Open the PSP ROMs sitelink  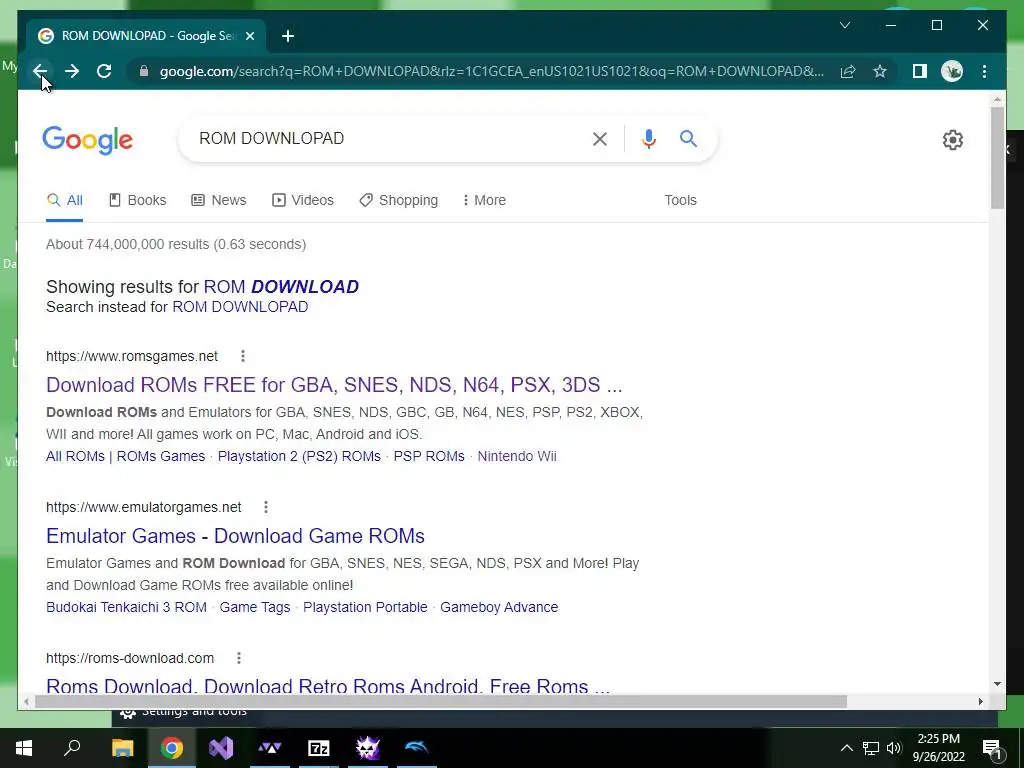click(429, 456)
